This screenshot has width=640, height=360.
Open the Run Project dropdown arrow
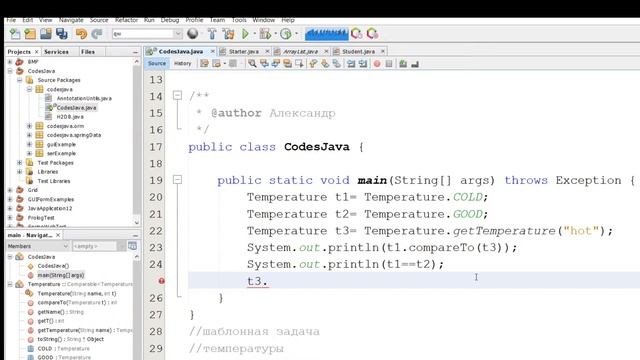[x=254, y=34]
